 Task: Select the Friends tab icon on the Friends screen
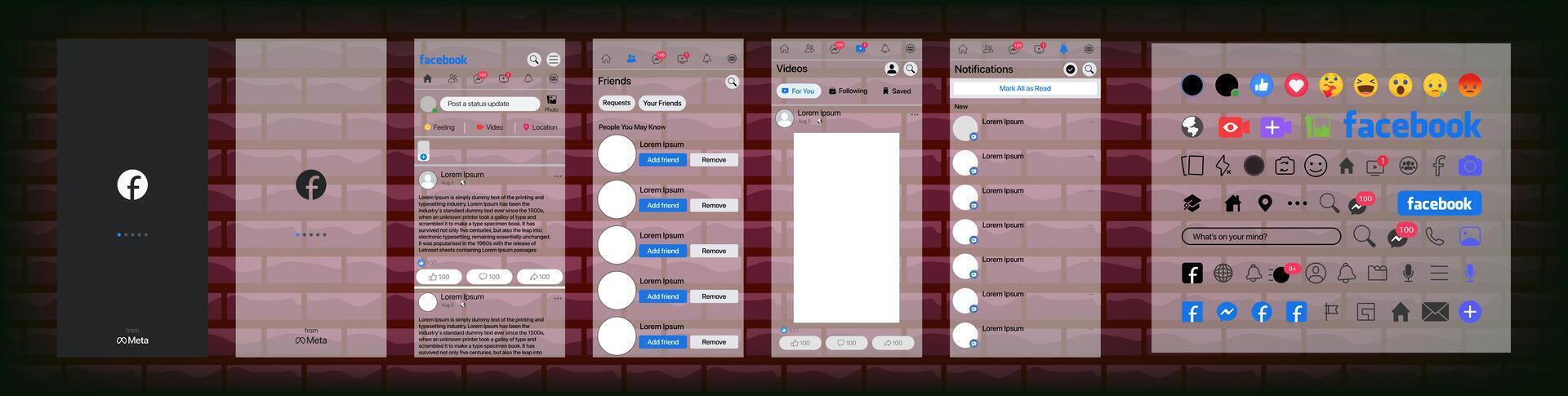[631, 59]
